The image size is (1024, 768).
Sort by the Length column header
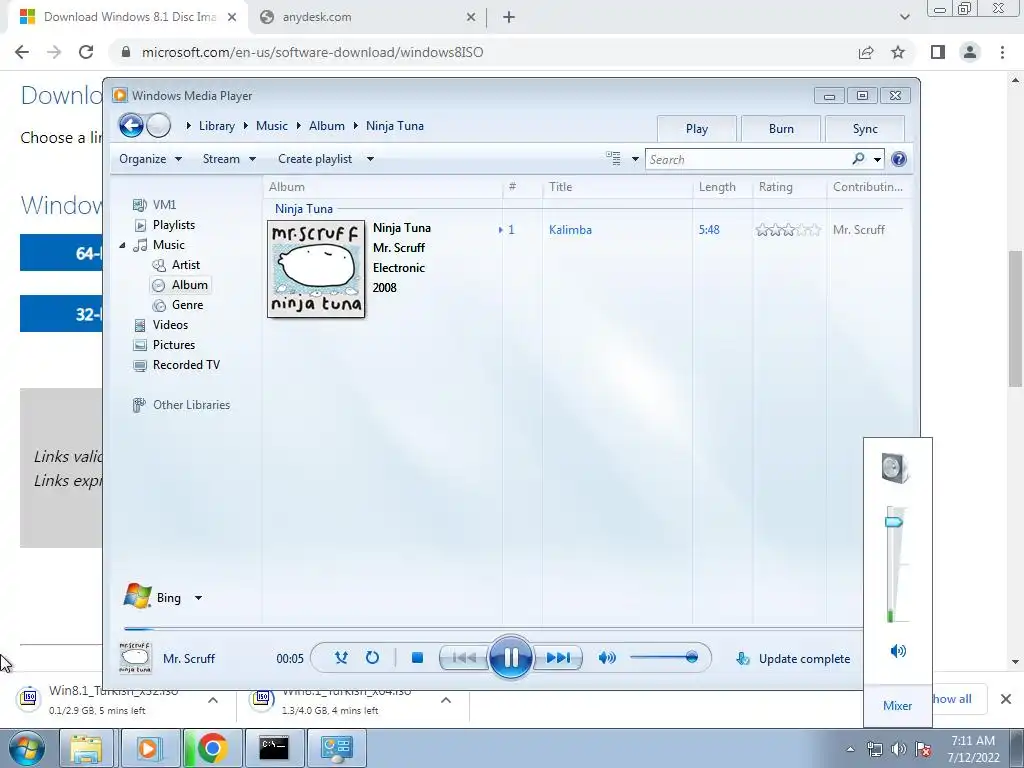click(x=717, y=187)
